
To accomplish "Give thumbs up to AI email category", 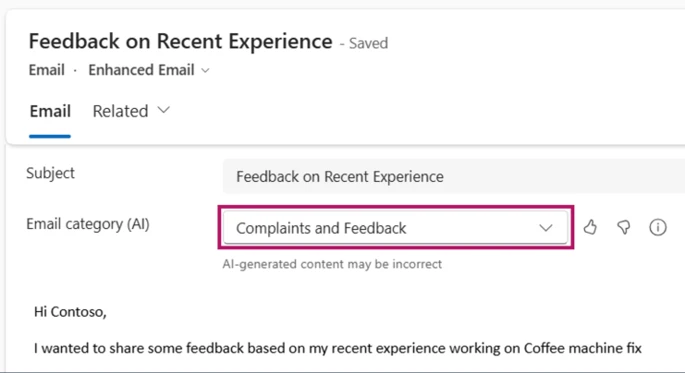I will pos(590,227).
